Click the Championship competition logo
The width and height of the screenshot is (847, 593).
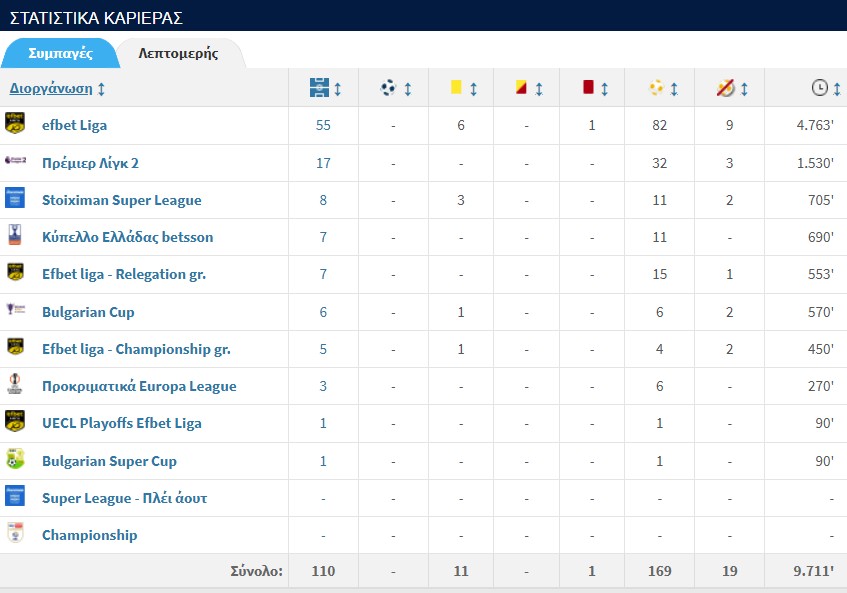[15, 535]
